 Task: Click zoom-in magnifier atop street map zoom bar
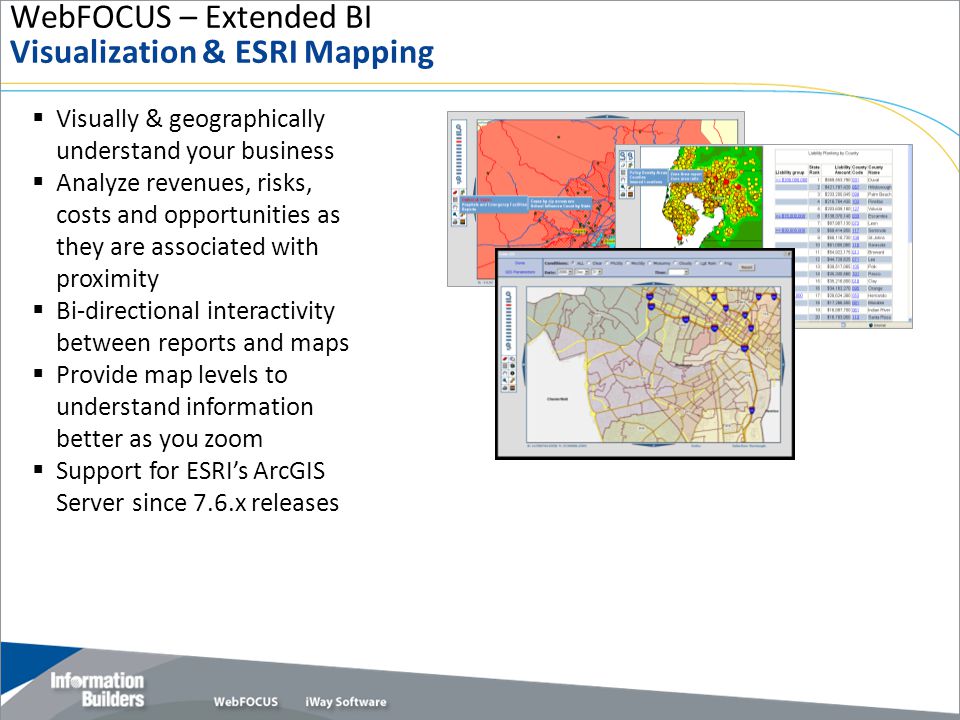tap(508, 294)
